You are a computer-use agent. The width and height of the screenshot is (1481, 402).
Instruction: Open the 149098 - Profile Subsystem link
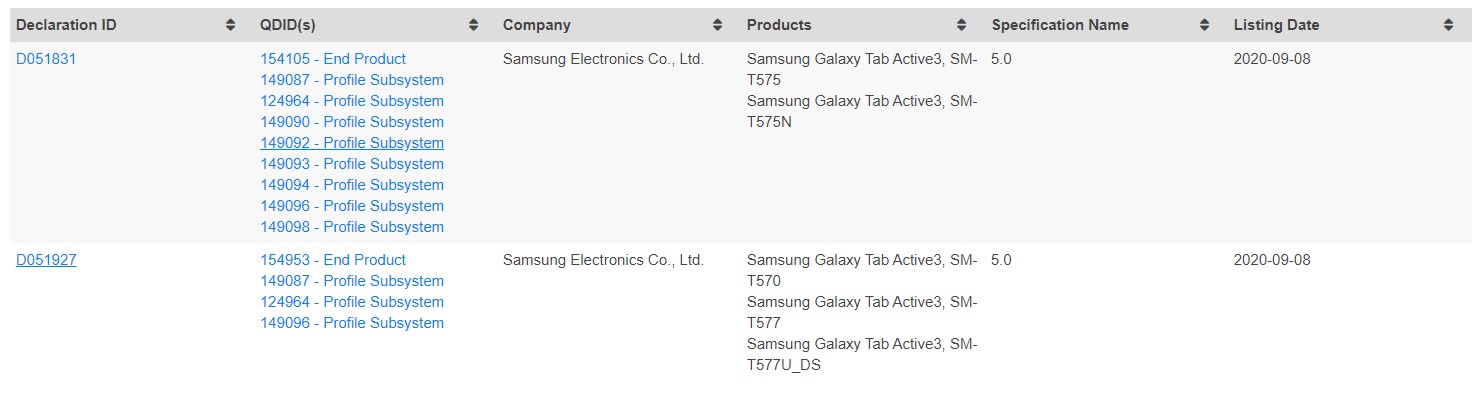352,227
